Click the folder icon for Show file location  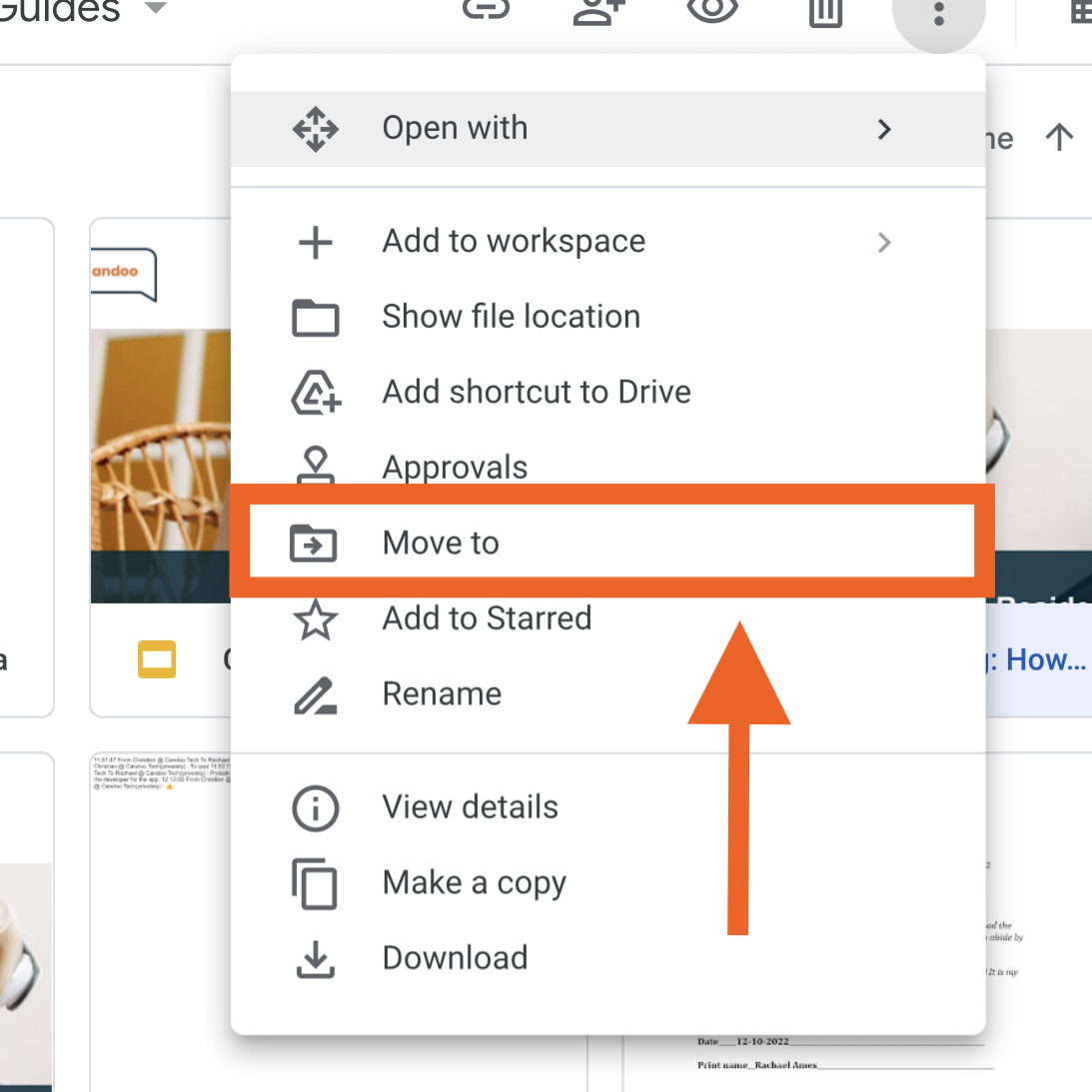316,318
